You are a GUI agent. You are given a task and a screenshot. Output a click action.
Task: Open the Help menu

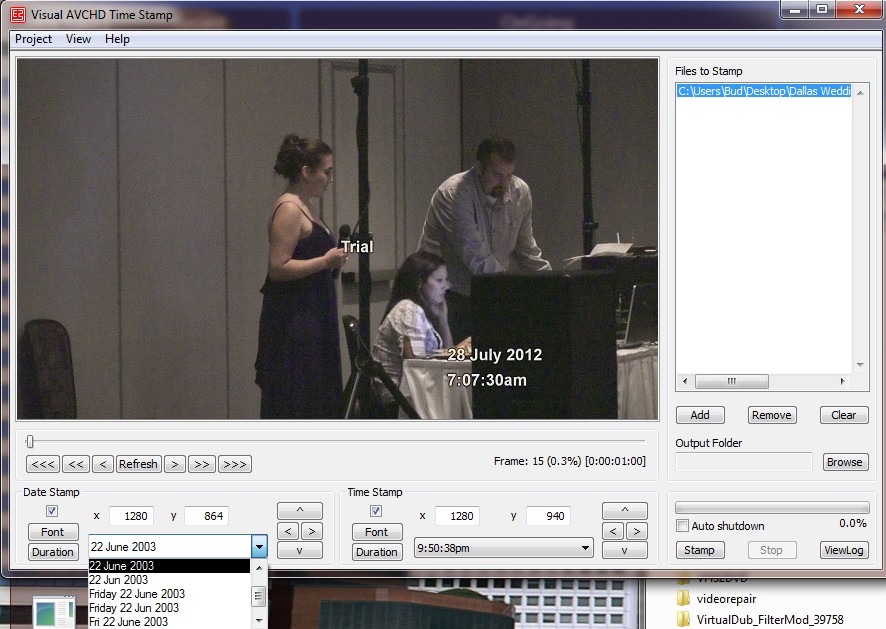pos(117,39)
